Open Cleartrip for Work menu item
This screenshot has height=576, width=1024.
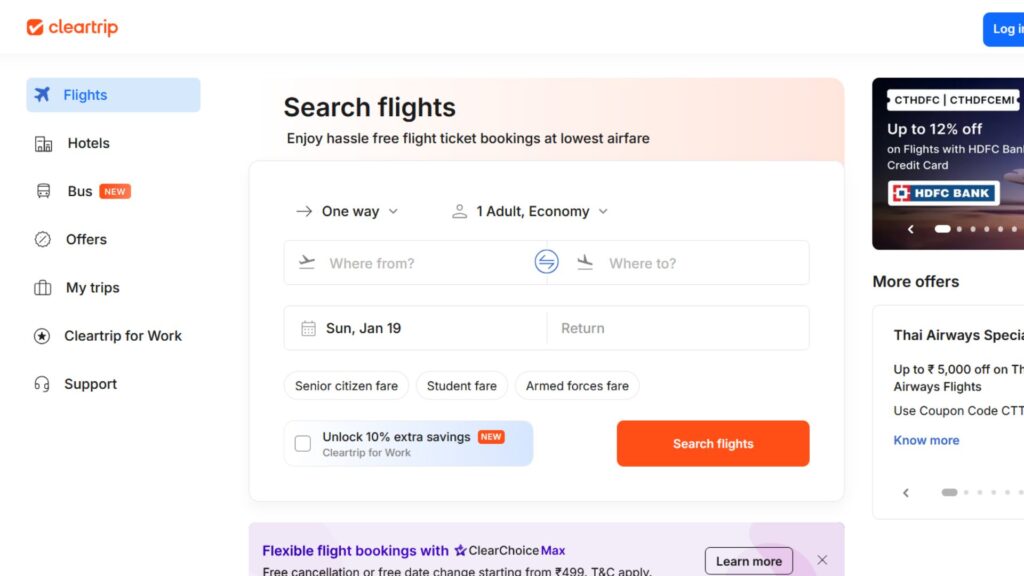tap(122, 336)
